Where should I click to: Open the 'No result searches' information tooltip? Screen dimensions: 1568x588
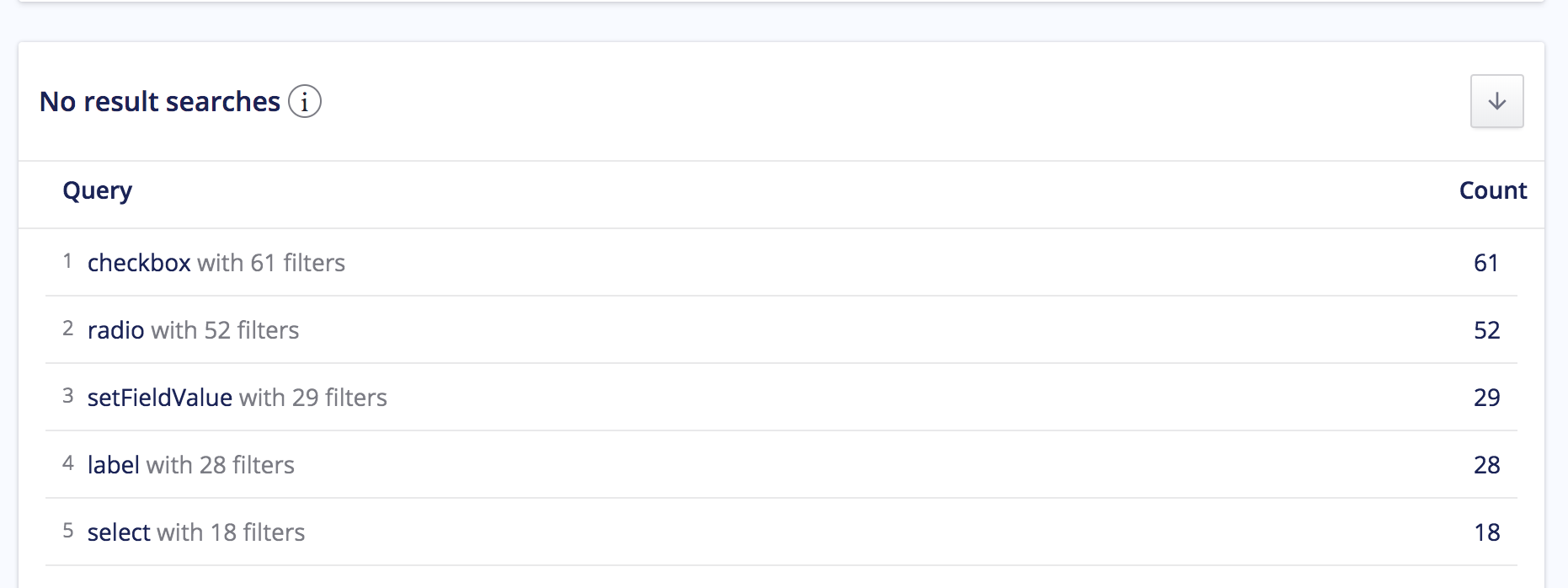pos(304,102)
